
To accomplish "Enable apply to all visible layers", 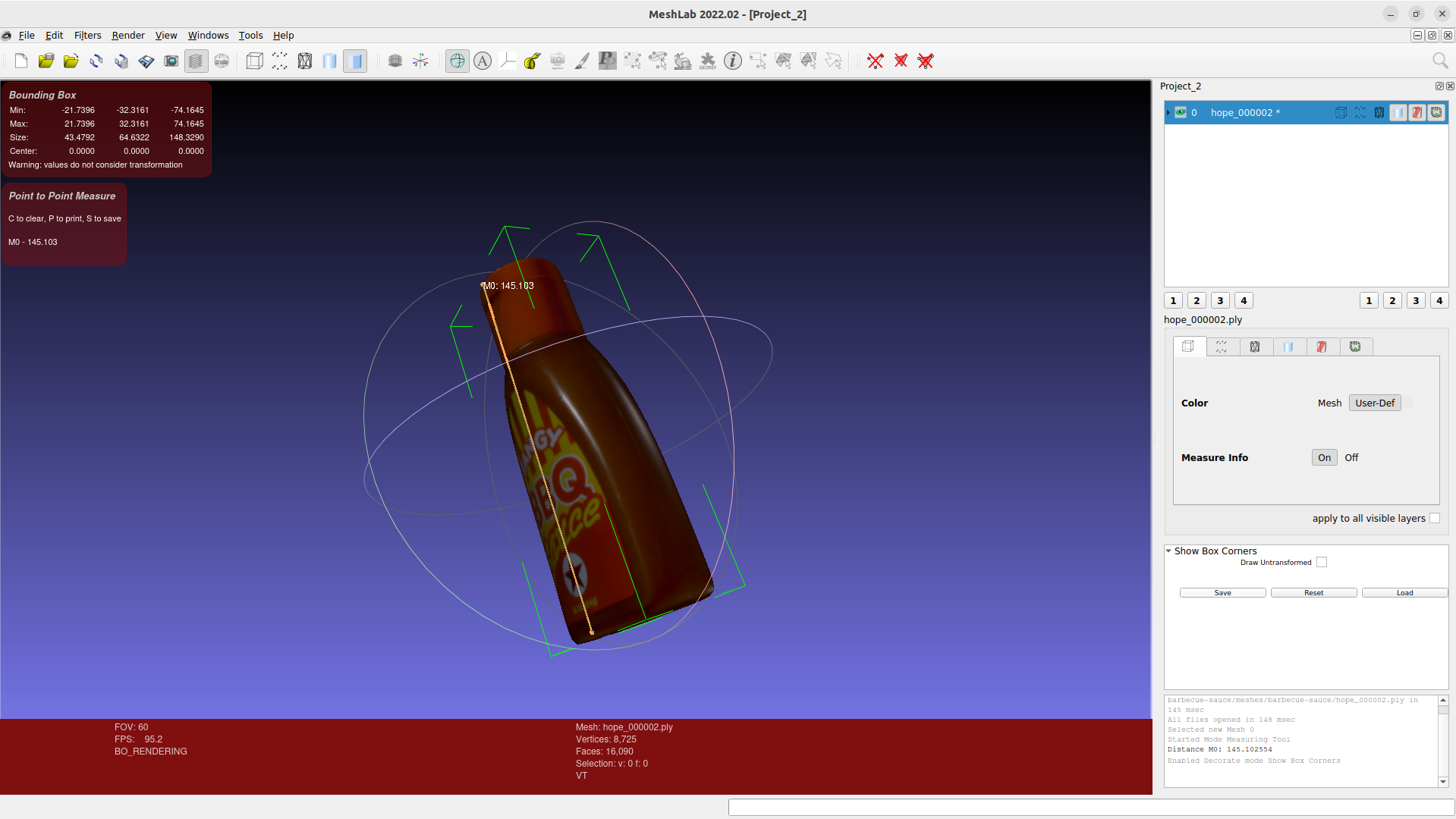I will [x=1435, y=518].
